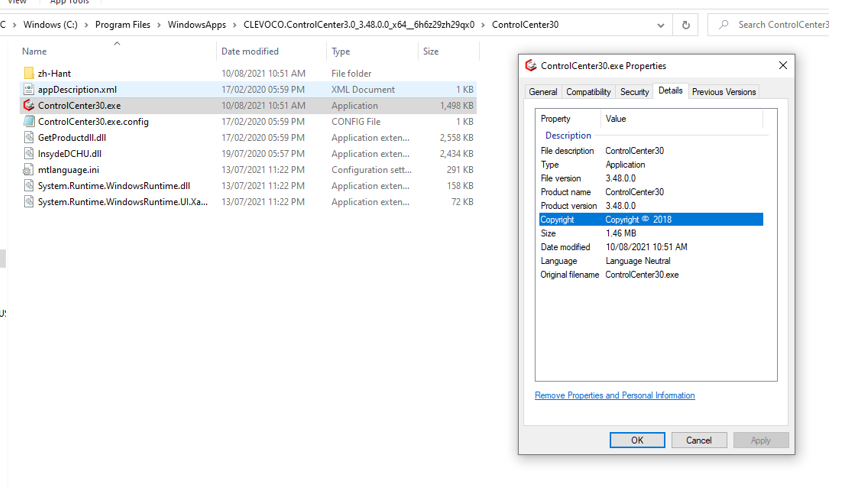Click the mtlanguage.ini settings file icon
The height and width of the screenshot is (488, 855).
(x=28, y=170)
